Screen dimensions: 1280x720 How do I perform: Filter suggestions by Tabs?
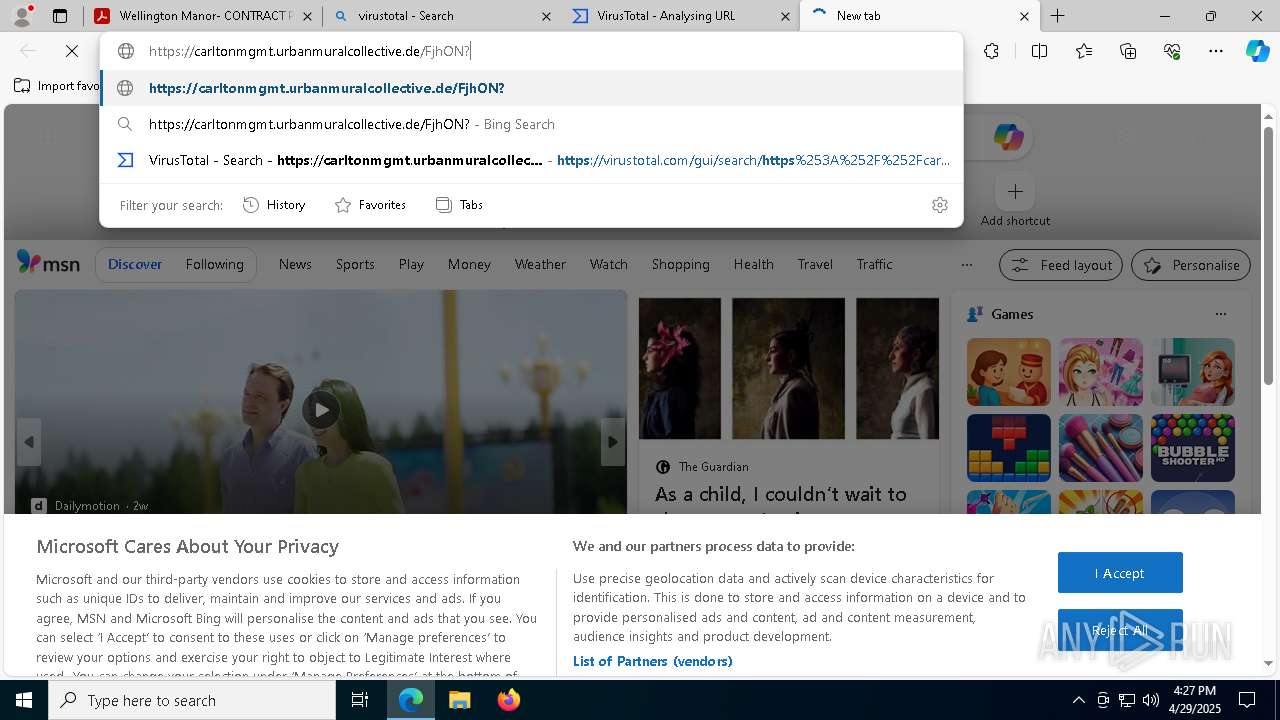[460, 205]
